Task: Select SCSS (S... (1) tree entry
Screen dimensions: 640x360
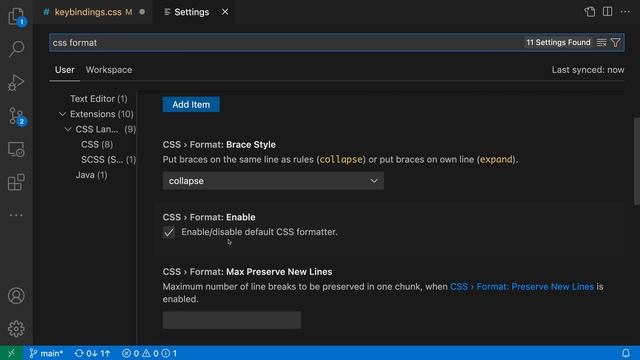Action: pyautogui.click(x=109, y=160)
